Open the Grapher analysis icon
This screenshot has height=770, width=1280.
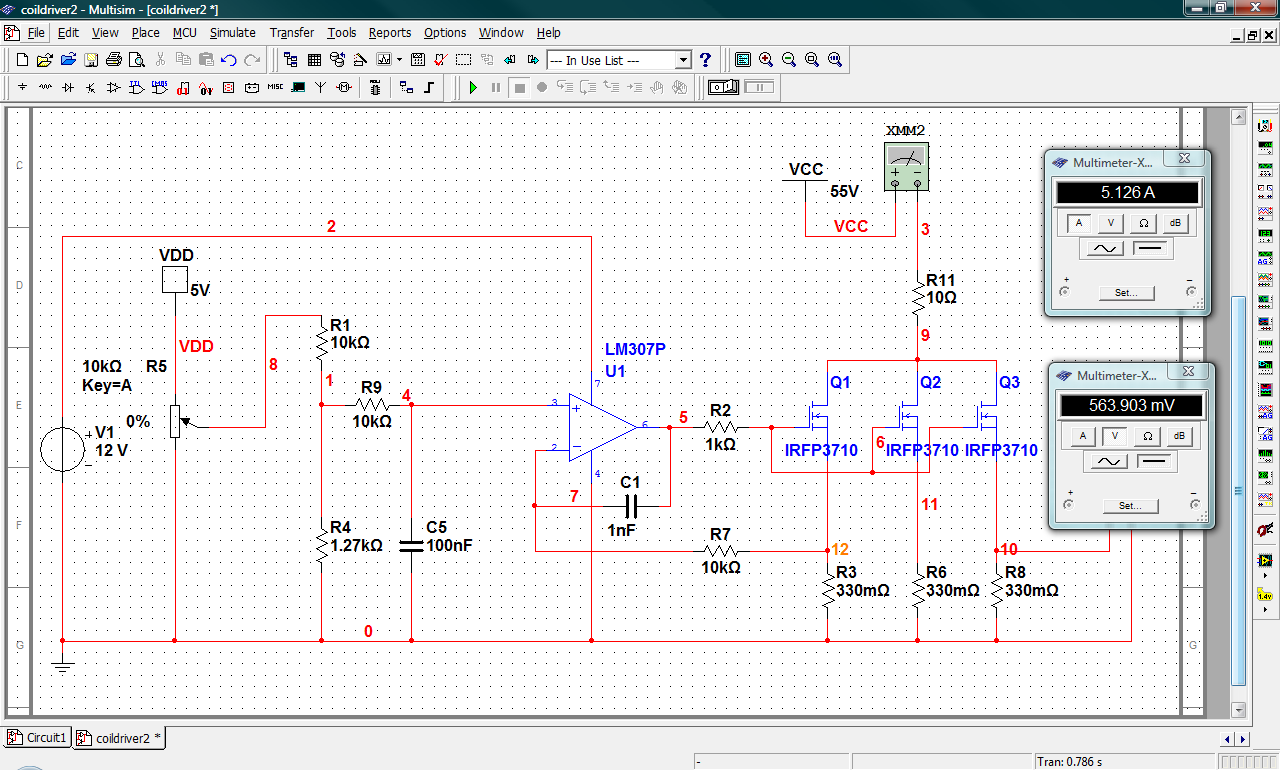coord(384,60)
